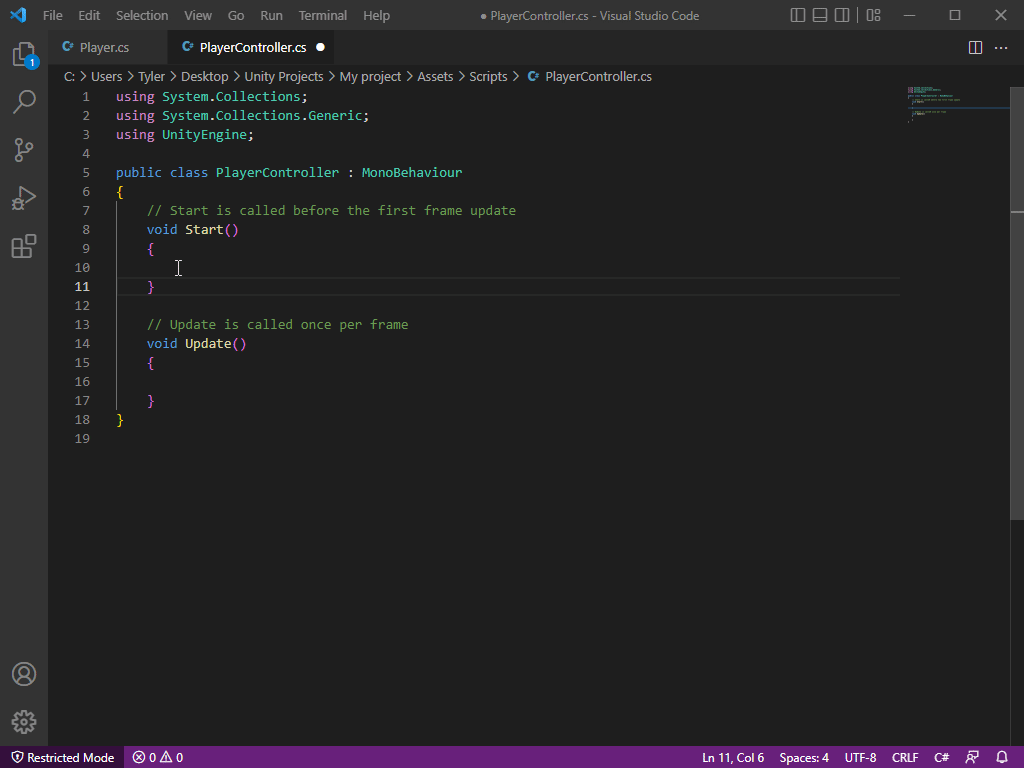Open the Terminal menu
This screenshot has width=1024, height=768.
coord(323,16)
